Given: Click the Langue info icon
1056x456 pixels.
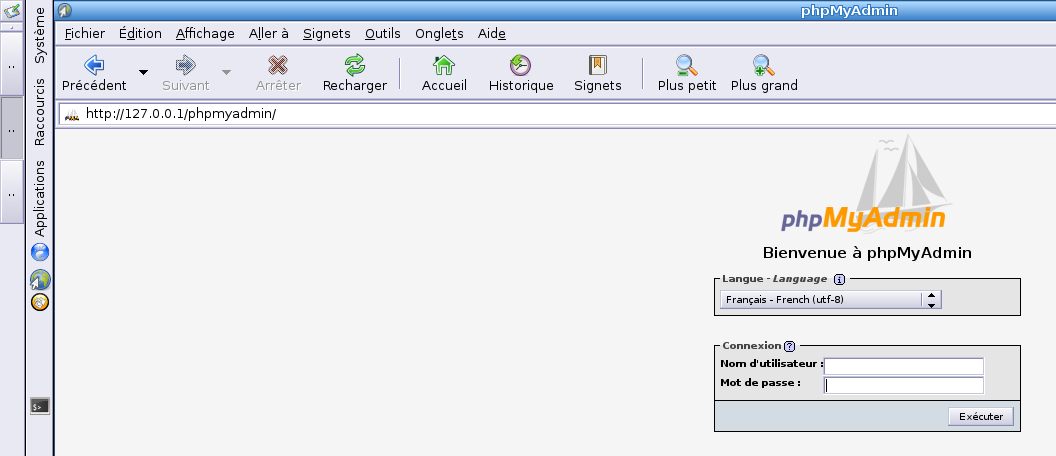Looking at the screenshot, I should coord(839,279).
